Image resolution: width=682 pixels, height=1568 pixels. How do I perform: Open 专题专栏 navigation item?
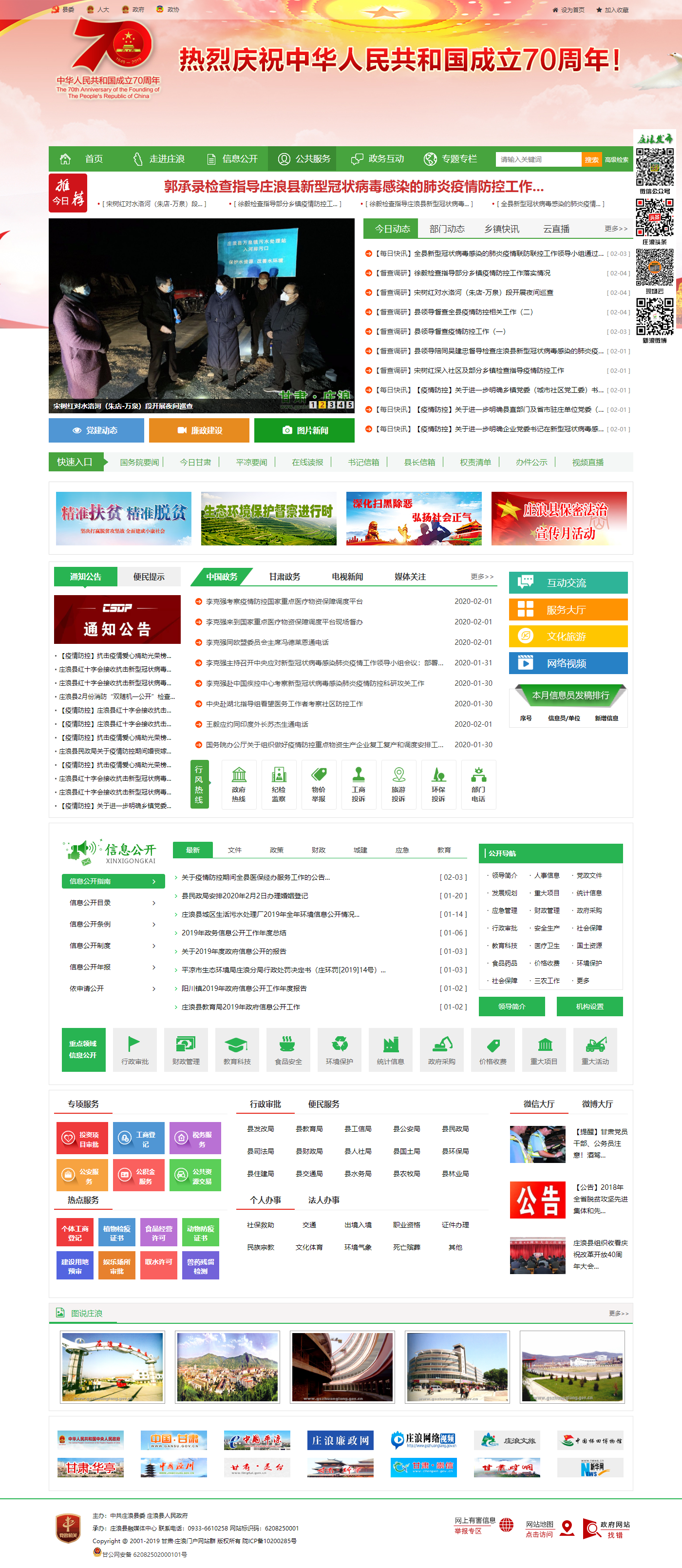point(450,159)
